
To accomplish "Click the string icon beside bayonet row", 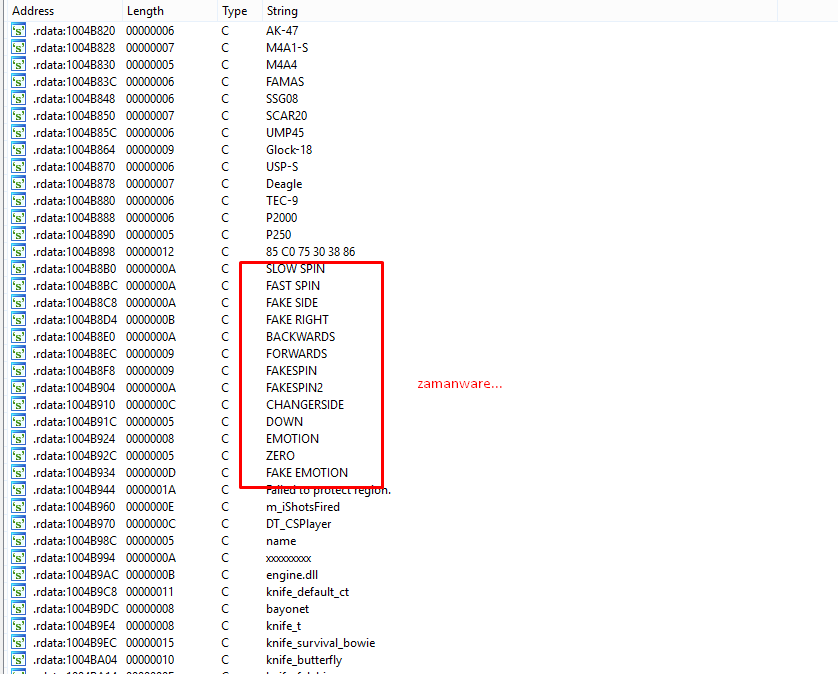I will point(18,609).
